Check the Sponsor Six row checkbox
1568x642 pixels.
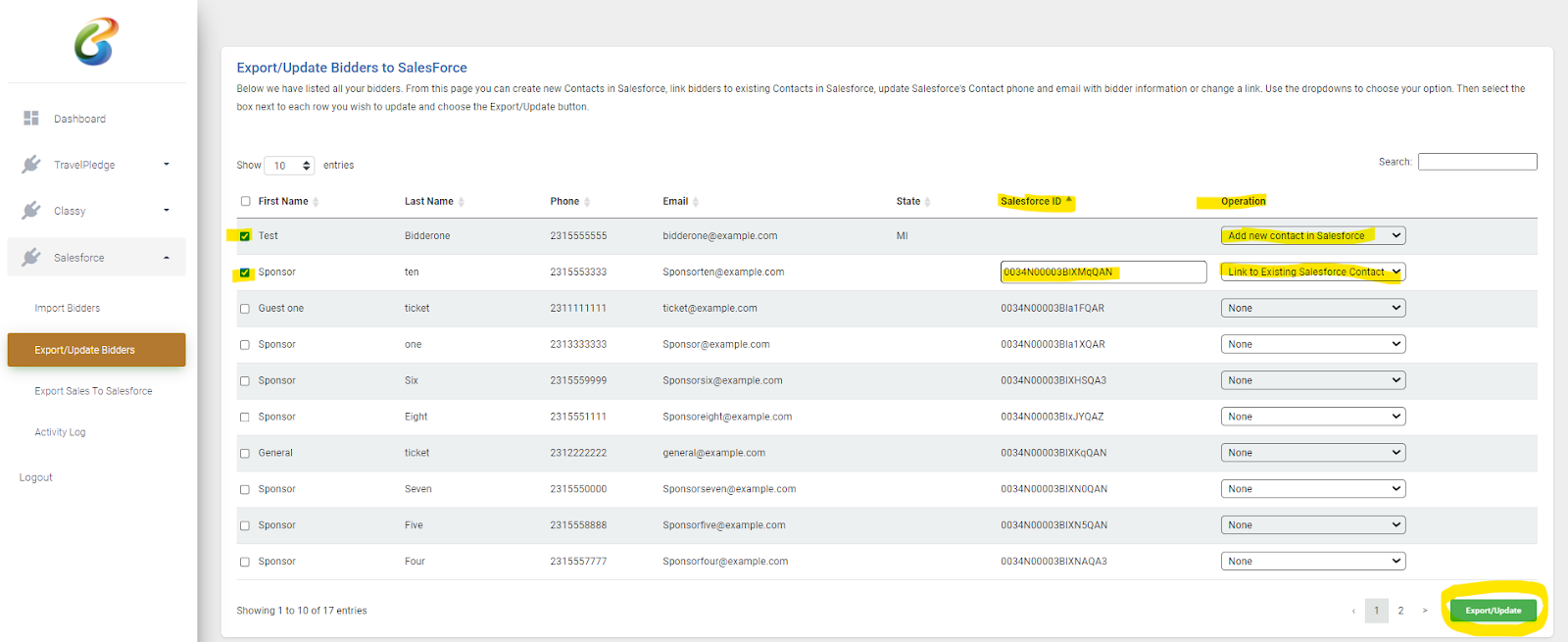click(245, 381)
